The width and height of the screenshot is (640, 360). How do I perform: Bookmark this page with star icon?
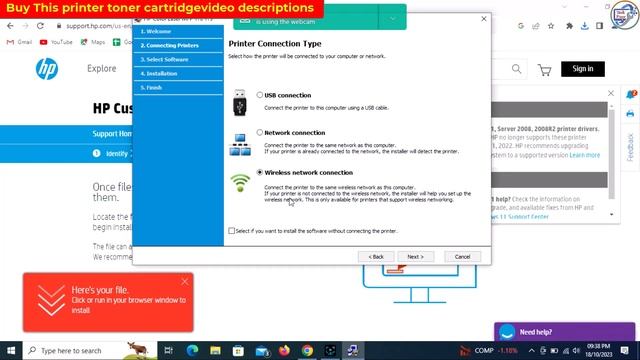(x=551, y=26)
